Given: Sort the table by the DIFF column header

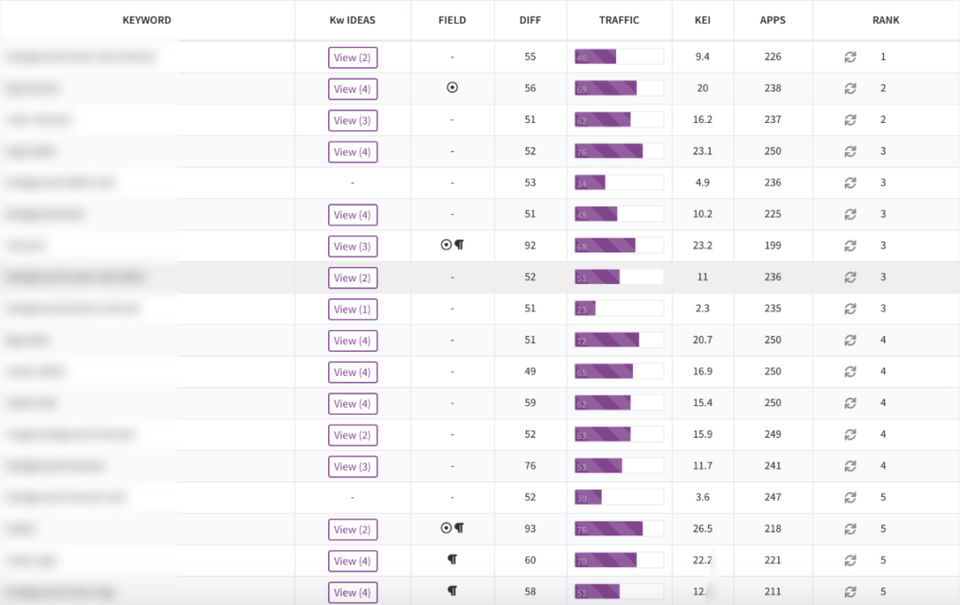Looking at the screenshot, I should (x=530, y=20).
